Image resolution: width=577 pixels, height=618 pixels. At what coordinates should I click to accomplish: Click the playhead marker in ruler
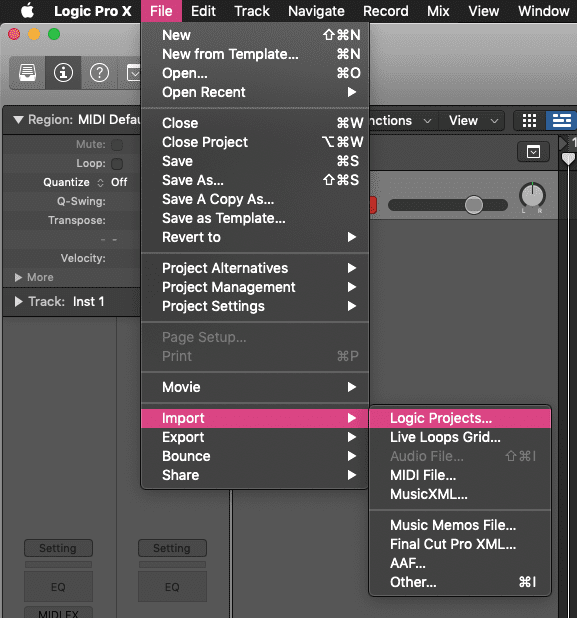568,158
